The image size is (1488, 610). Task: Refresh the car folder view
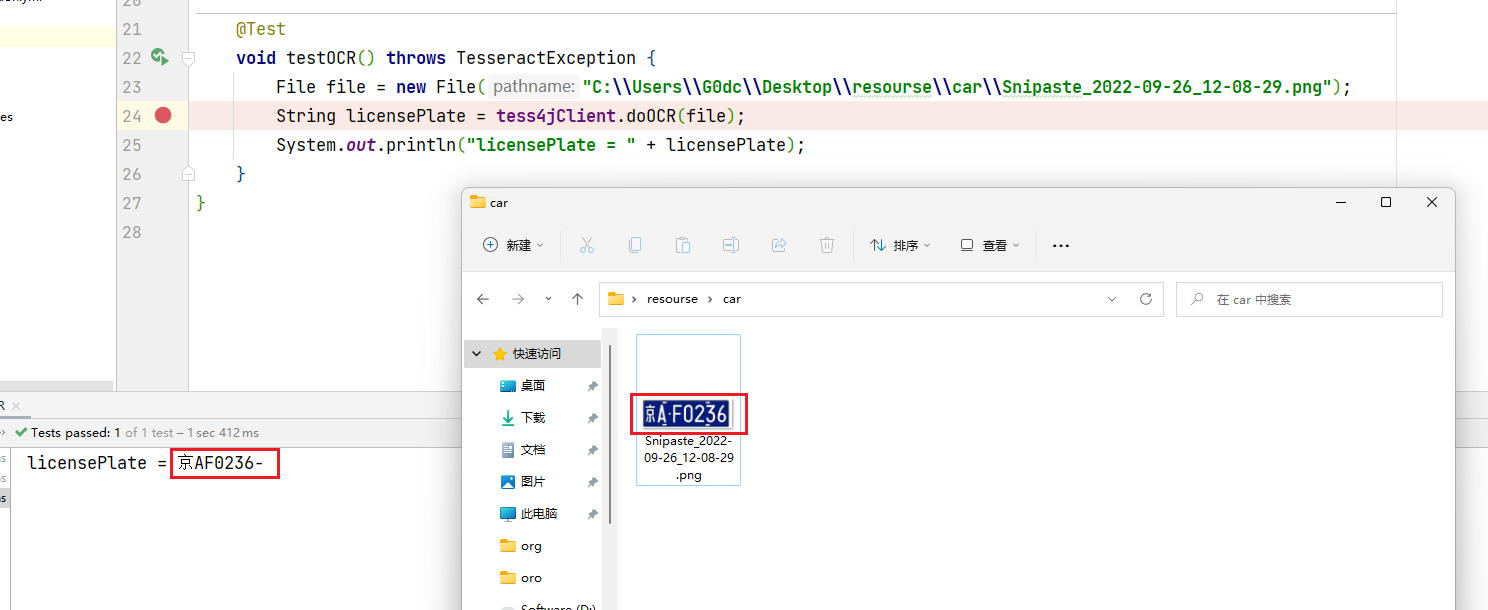1146,299
